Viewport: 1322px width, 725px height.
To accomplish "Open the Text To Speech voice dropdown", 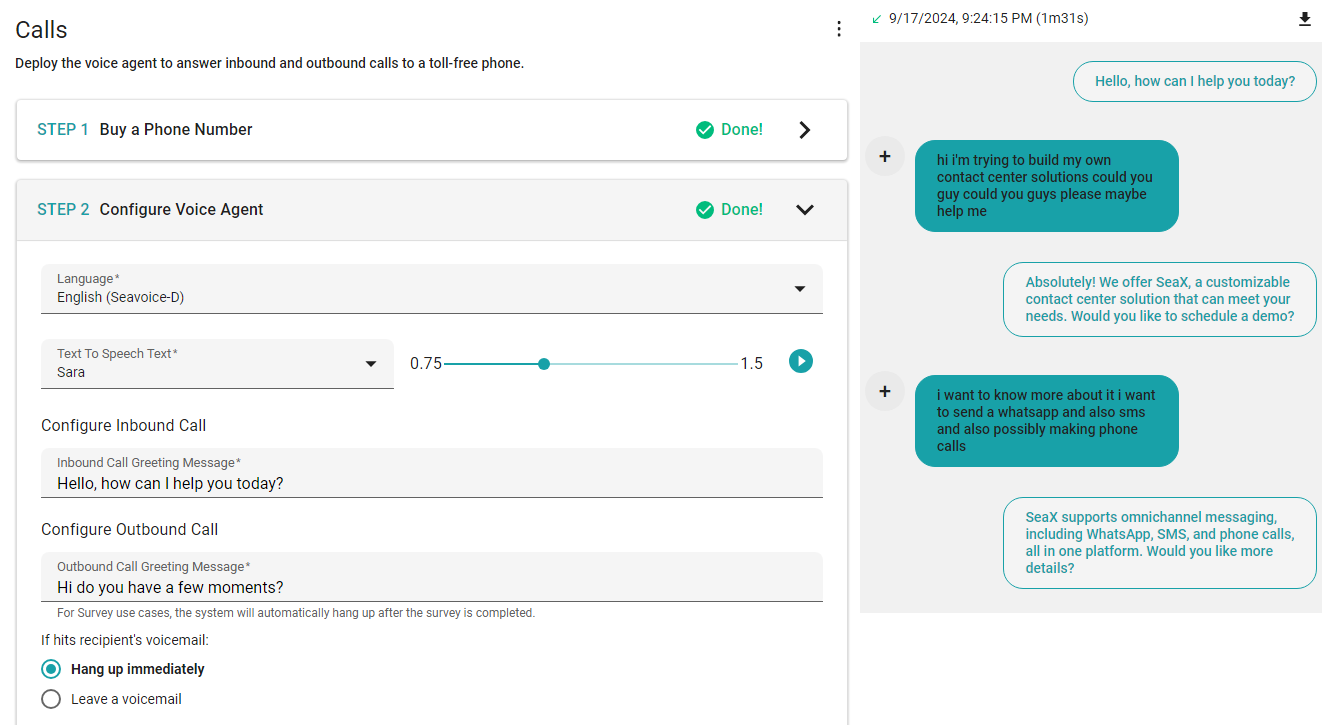I will point(372,364).
